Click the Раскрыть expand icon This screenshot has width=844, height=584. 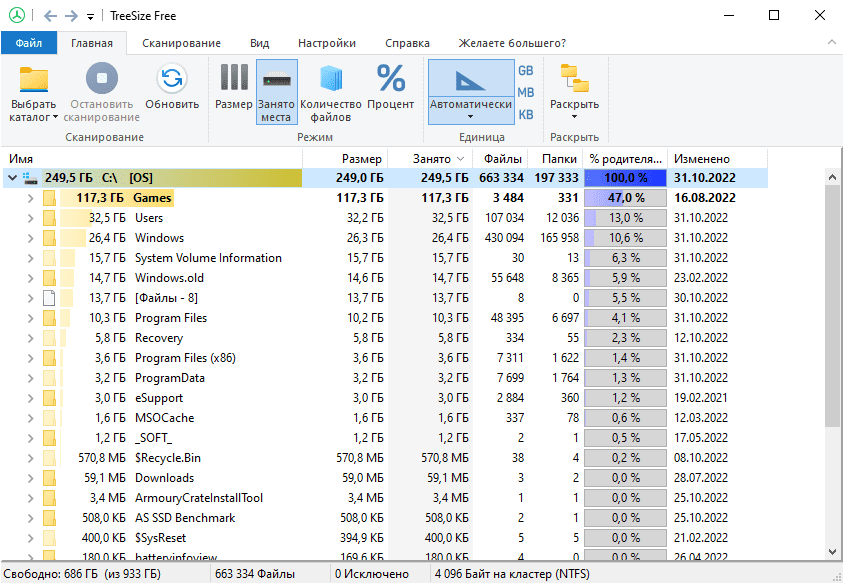pos(574,80)
